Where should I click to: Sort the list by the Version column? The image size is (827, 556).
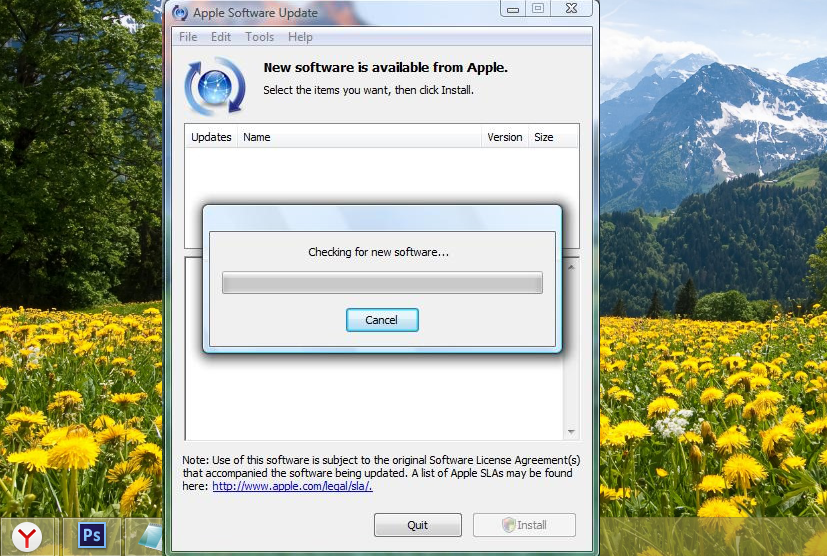click(x=504, y=137)
